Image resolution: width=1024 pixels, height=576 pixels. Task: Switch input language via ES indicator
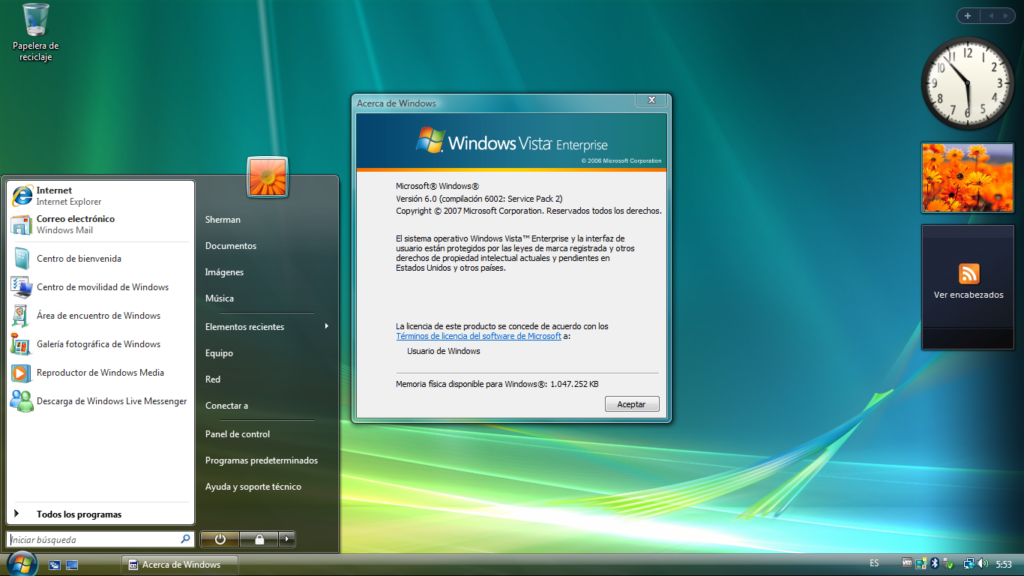click(x=873, y=563)
